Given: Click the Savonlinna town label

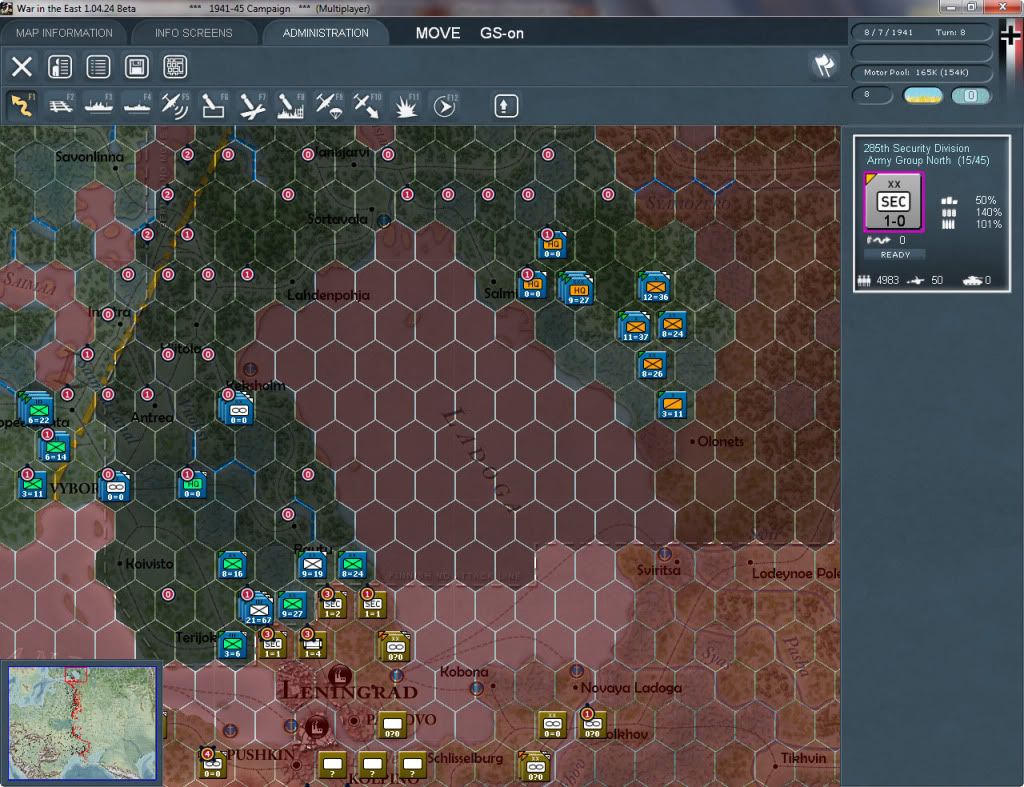Looking at the screenshot, I should coord(89,157).
